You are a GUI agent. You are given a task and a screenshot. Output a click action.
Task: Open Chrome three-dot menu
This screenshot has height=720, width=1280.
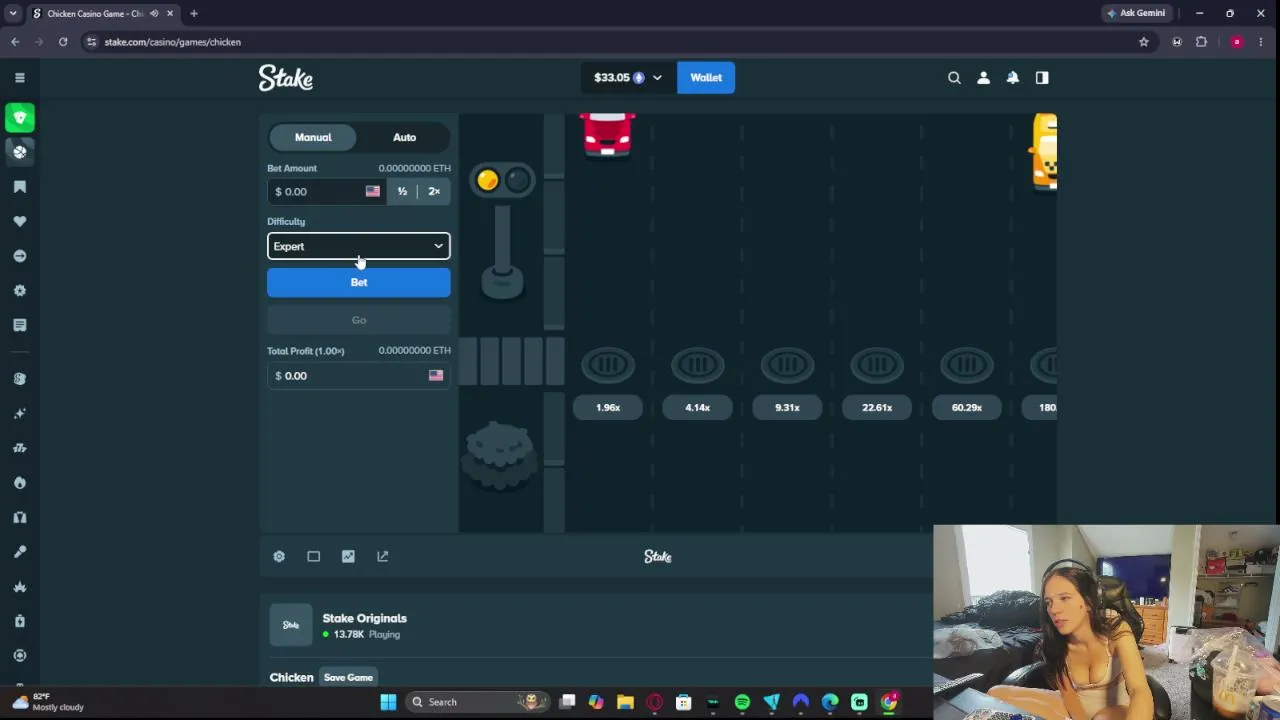tap(1262, 42)
